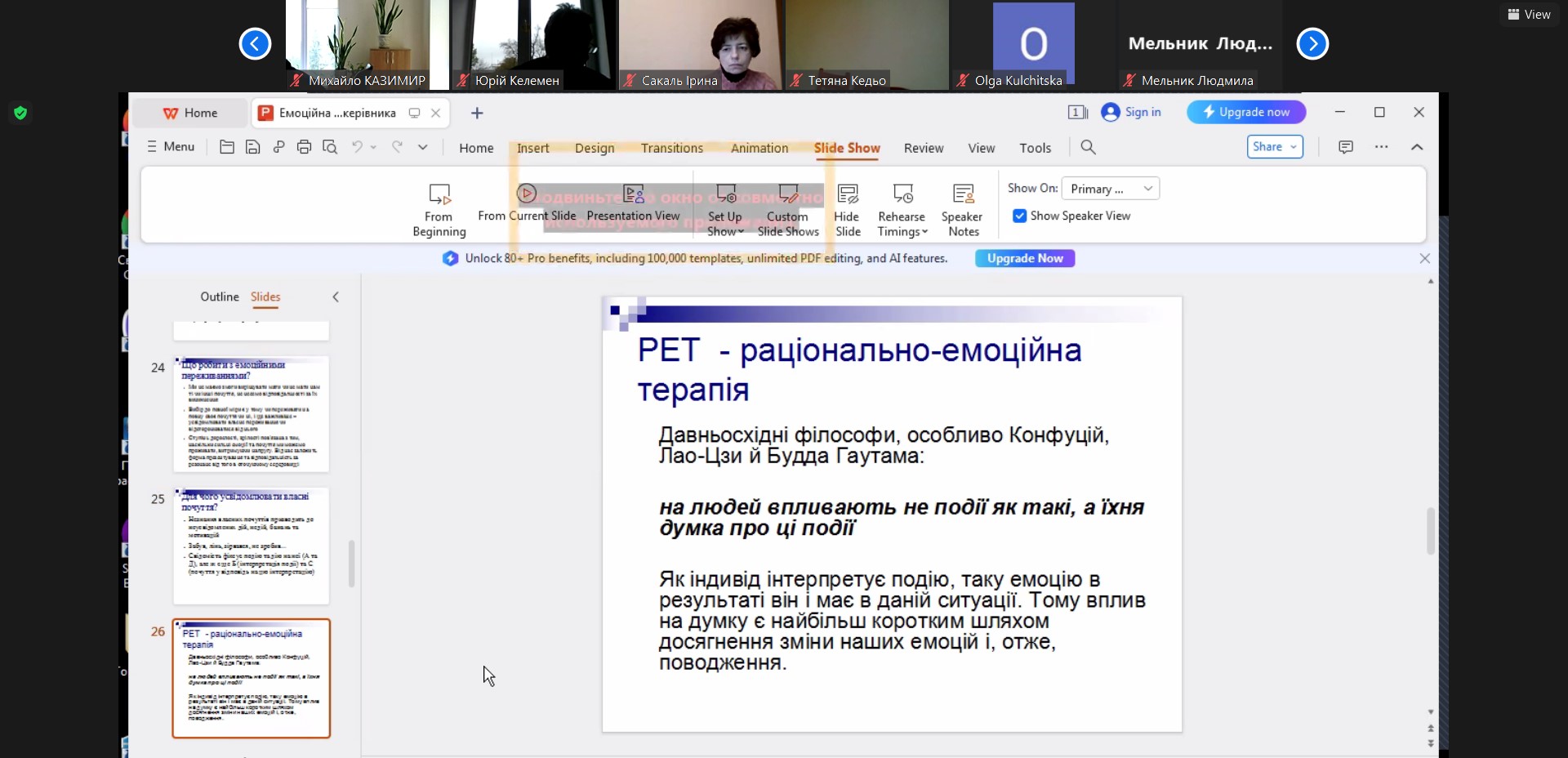Viewport: 1568px width, 758px height.
Task: Toggle Show Speaker View checkbox
Action: 1020,216
